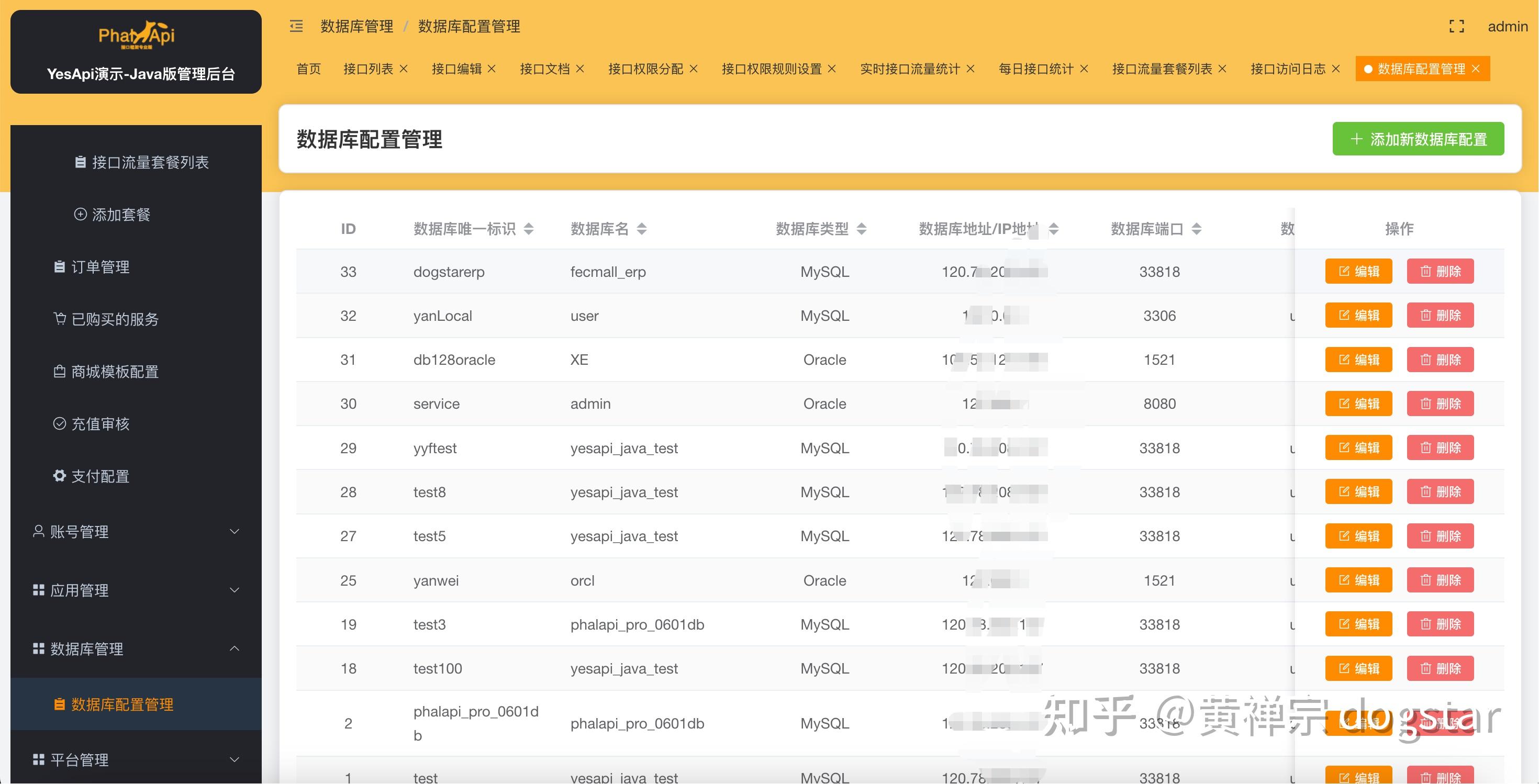This screenshot has width=1539, height=784.
Task: Expand the 平台管理 sidebar section
Action: click(x=234, y=759)
